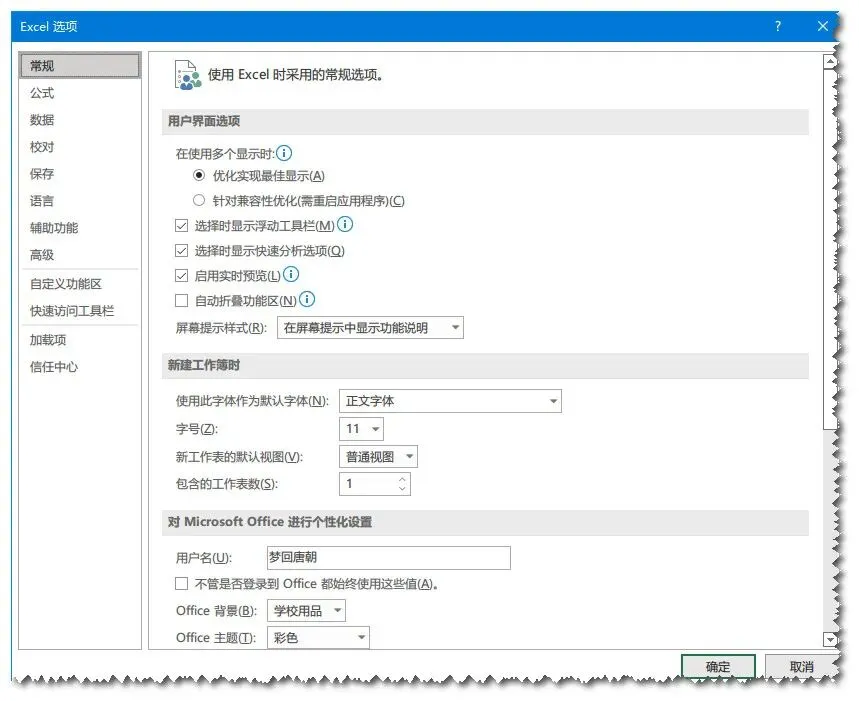Click the help question mark in title bar
Image resolution: width=859 pixels, height=701 pixels.
[x=778, y=26]
